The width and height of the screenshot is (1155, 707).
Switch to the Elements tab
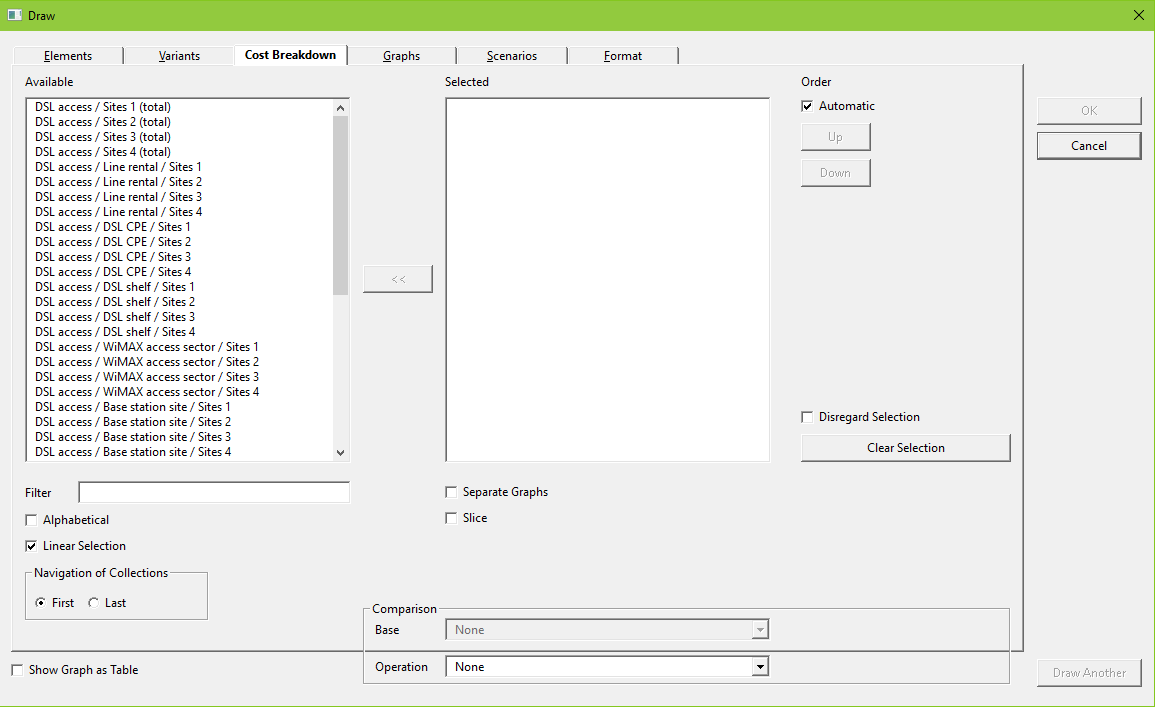point(68,56)
